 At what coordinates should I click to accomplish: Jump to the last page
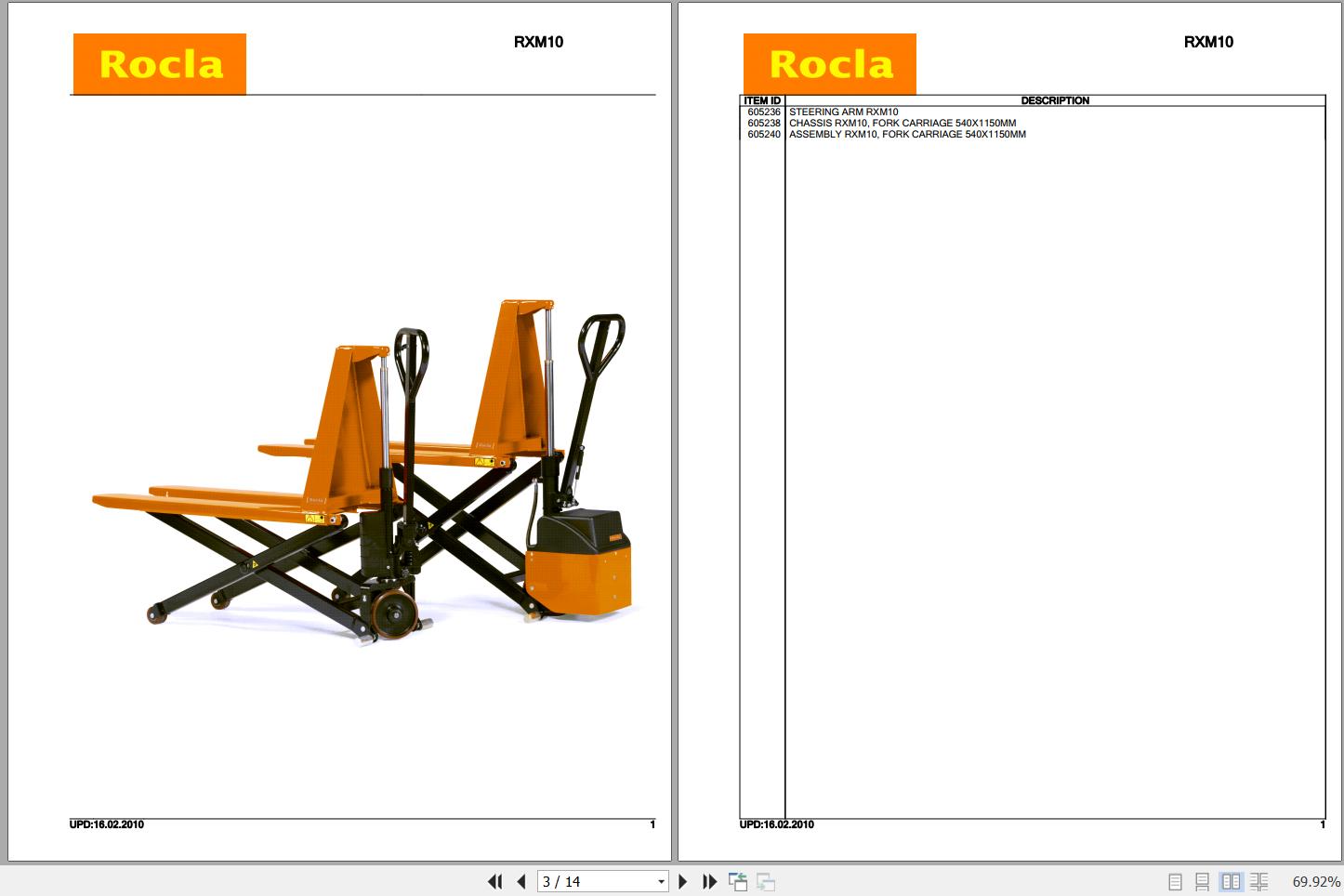click(x=709, y=881)
